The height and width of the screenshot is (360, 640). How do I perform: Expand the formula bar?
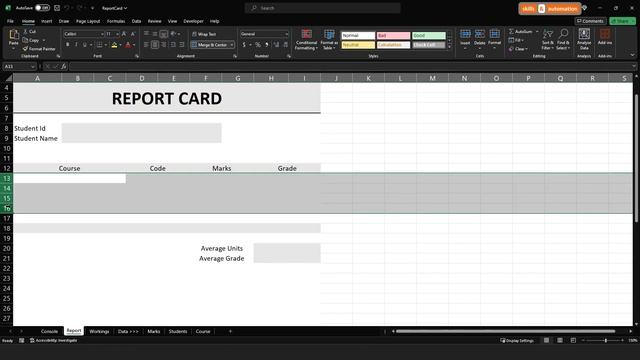634,66
